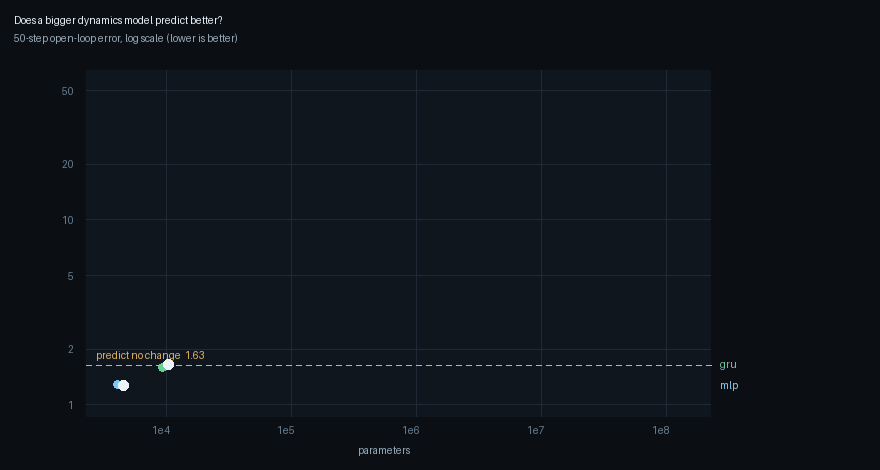The width and height of the screenshot is (880, 470).
Task: Click the x-axis tick label '1e6'
Action: pyautogui.click(x=411, y=431)
